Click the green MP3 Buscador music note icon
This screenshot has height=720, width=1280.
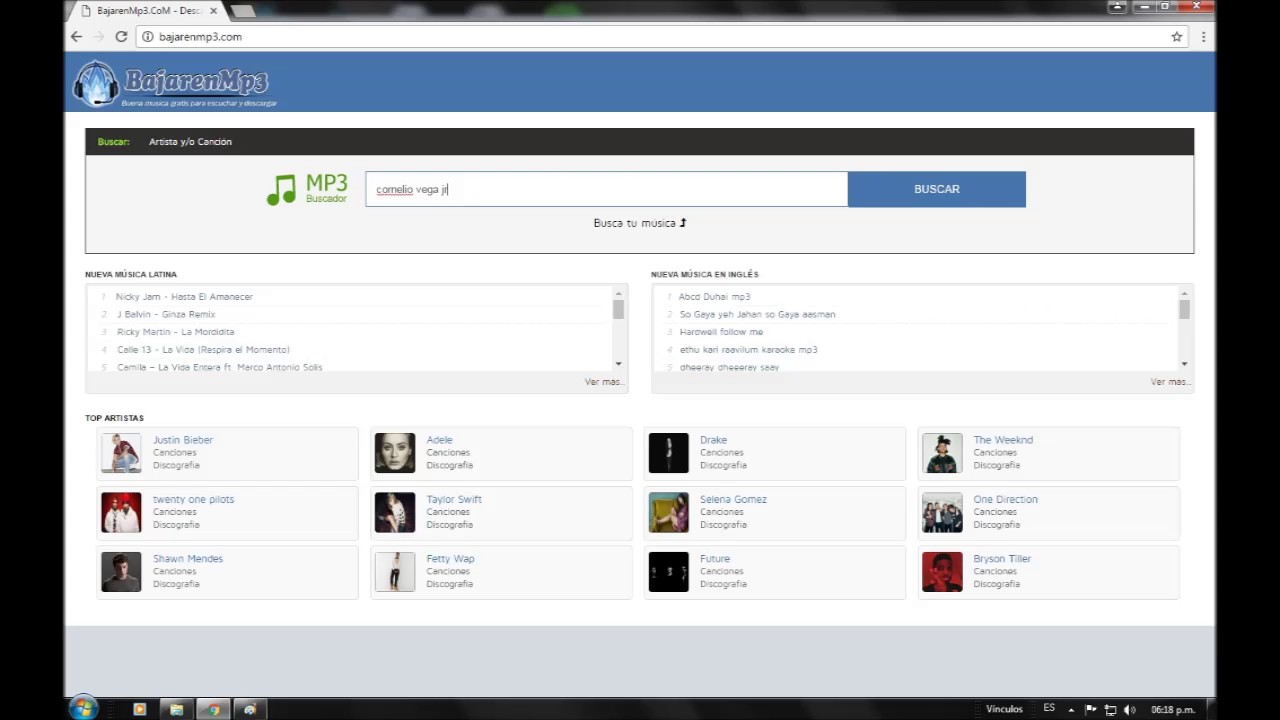[x=281, y=189]
